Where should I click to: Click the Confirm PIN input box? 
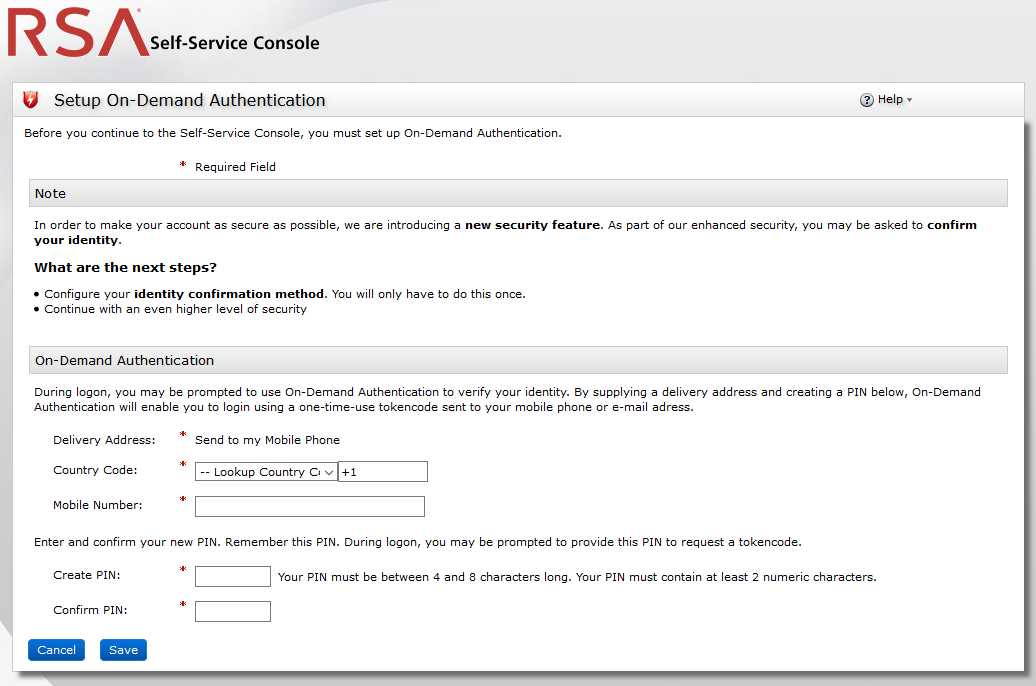233,611
